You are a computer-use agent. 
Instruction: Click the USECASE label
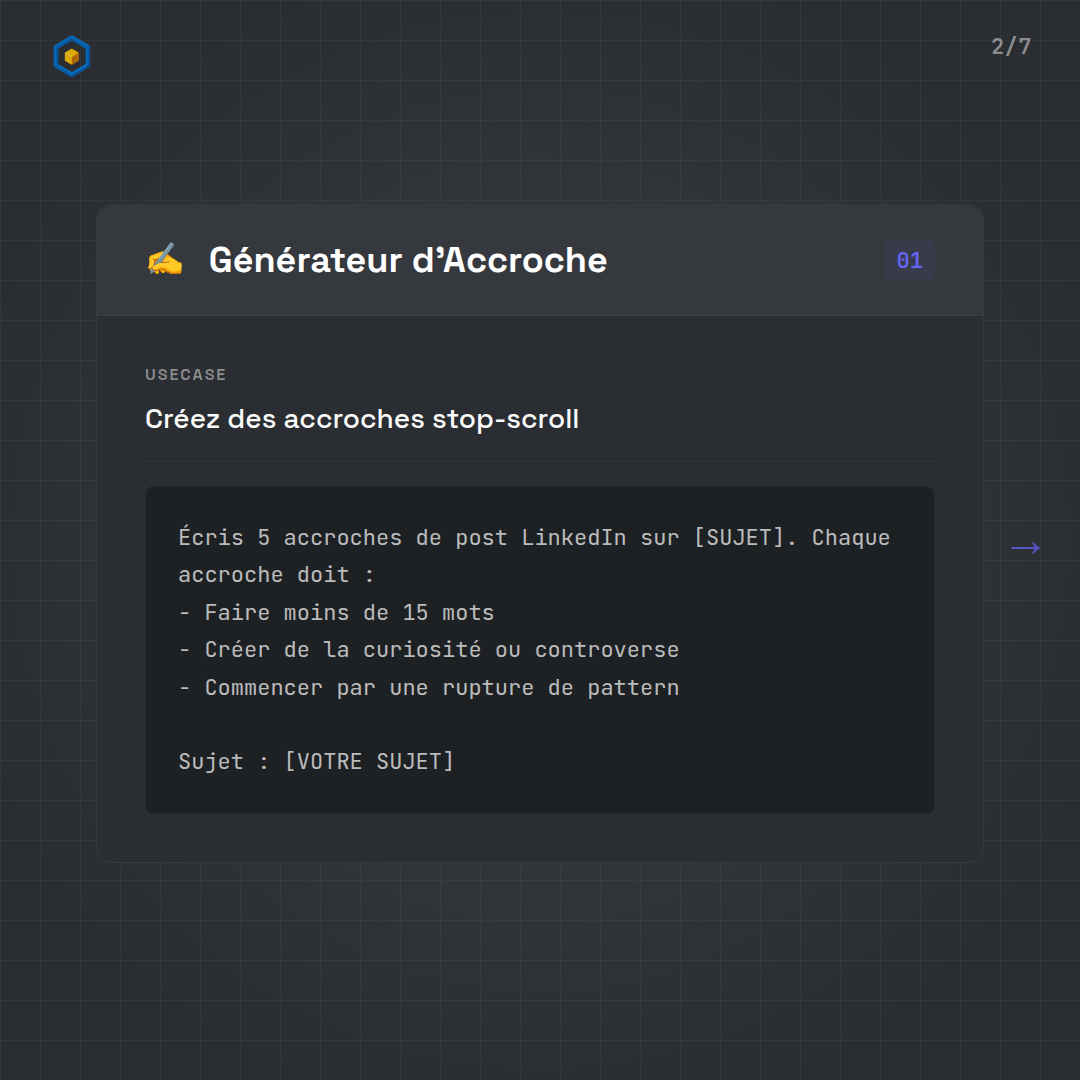click(x=185, y=375)
